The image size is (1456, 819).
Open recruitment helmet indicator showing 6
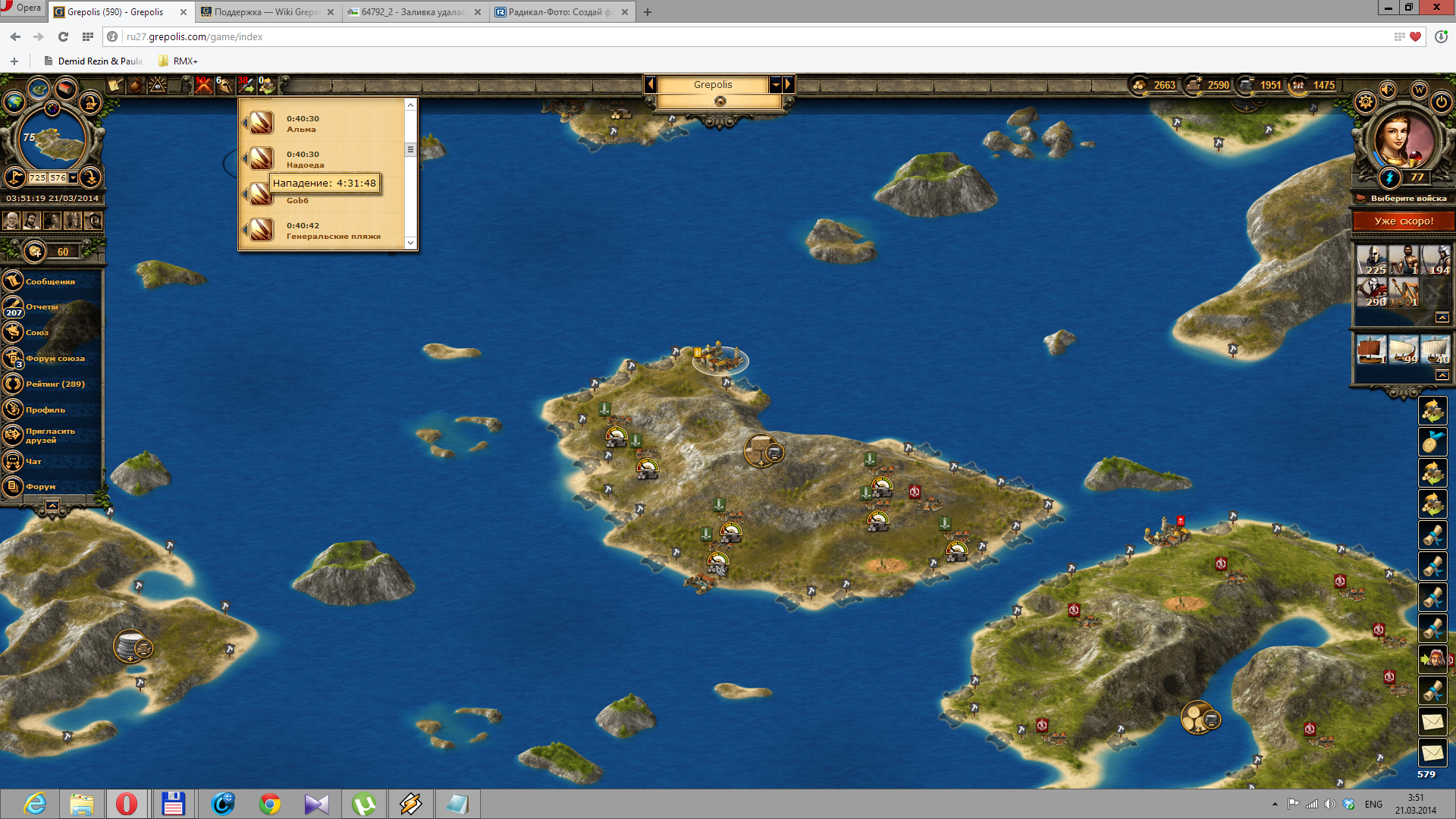tap(224, 84)
